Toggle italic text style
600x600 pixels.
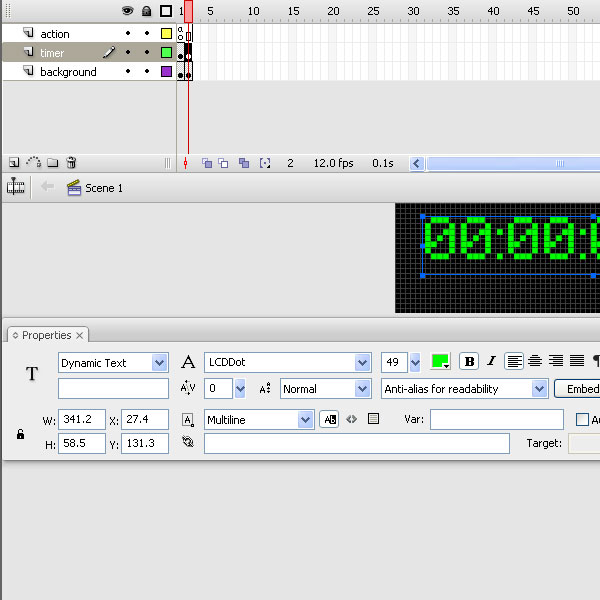(491, 361)
